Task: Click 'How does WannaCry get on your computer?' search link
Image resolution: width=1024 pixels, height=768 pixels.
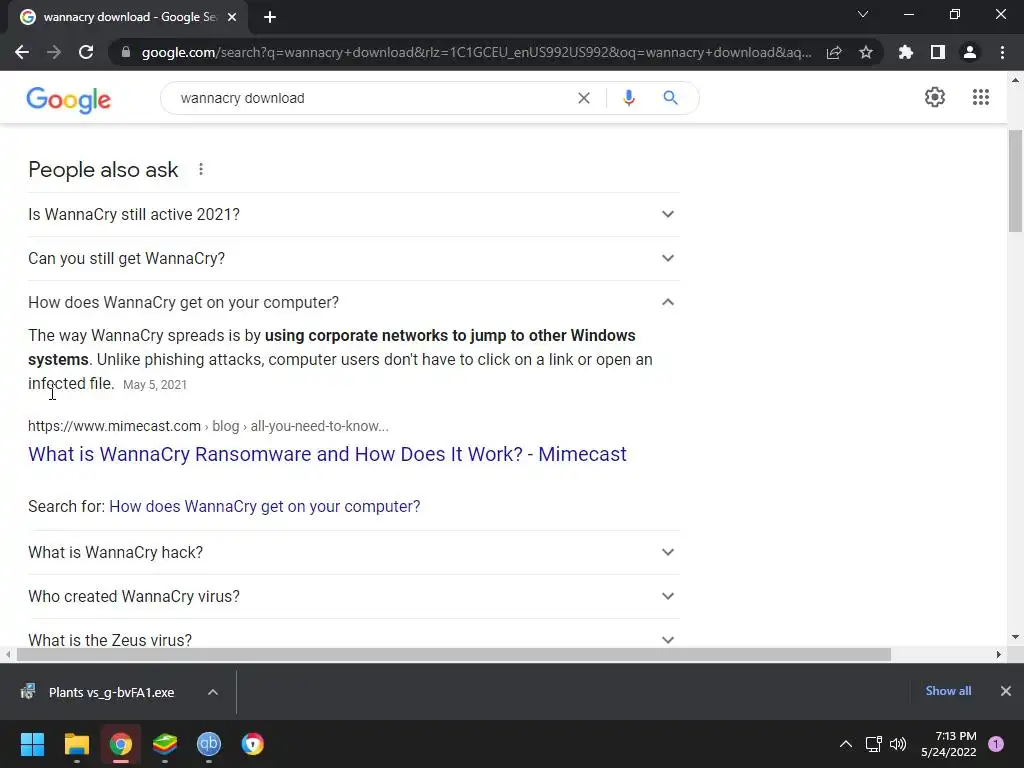Action: point(264,507)
